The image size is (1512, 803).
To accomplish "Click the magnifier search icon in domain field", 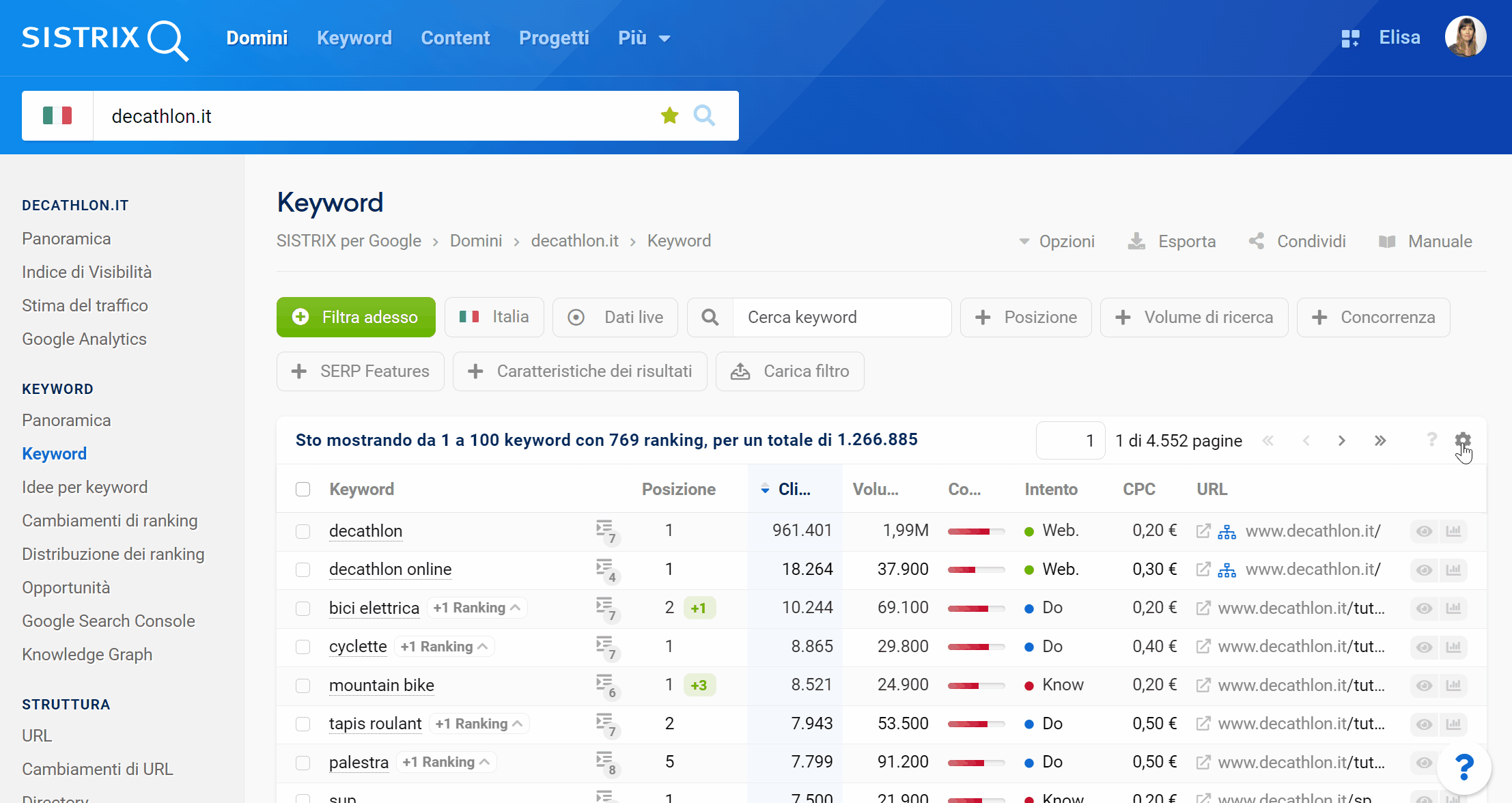I will pyautogui.click(x=704, y=115).
